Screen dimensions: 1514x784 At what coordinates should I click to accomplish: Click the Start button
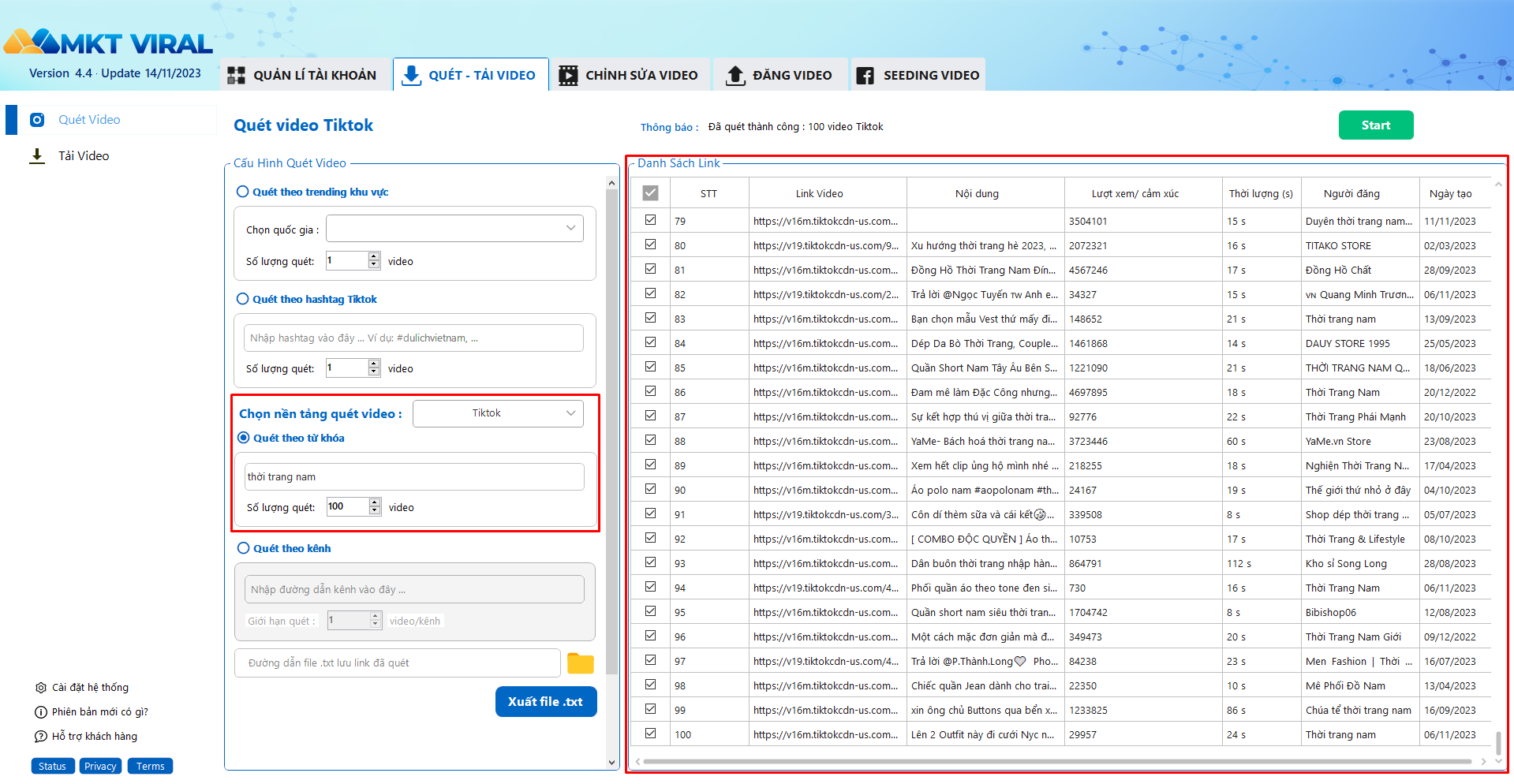(x=1376, y=125)
